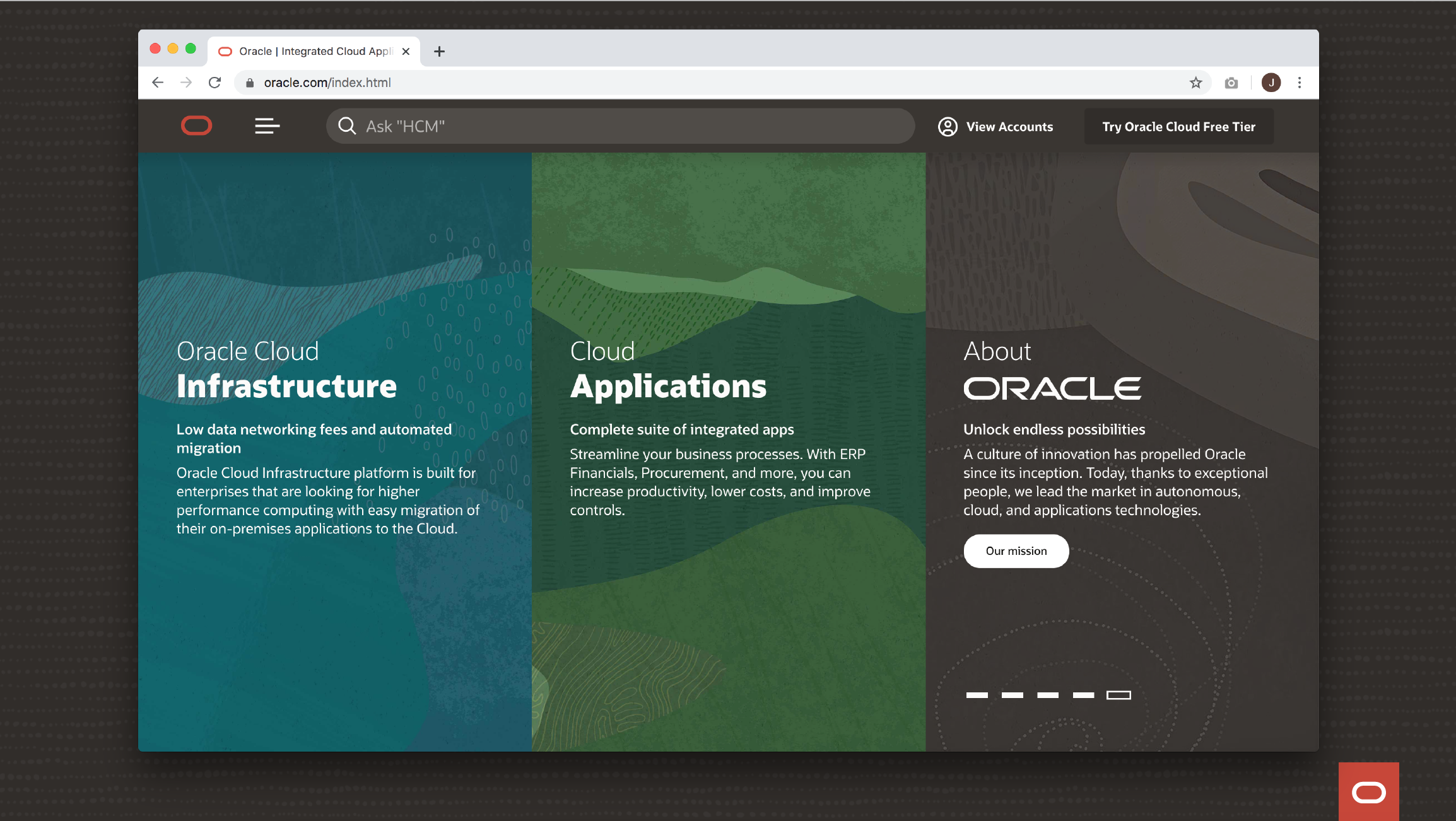The image size is (1456, 821).
Task: Click "Low data networking fees and automated migration" text
Action: (x=314, y=438)
